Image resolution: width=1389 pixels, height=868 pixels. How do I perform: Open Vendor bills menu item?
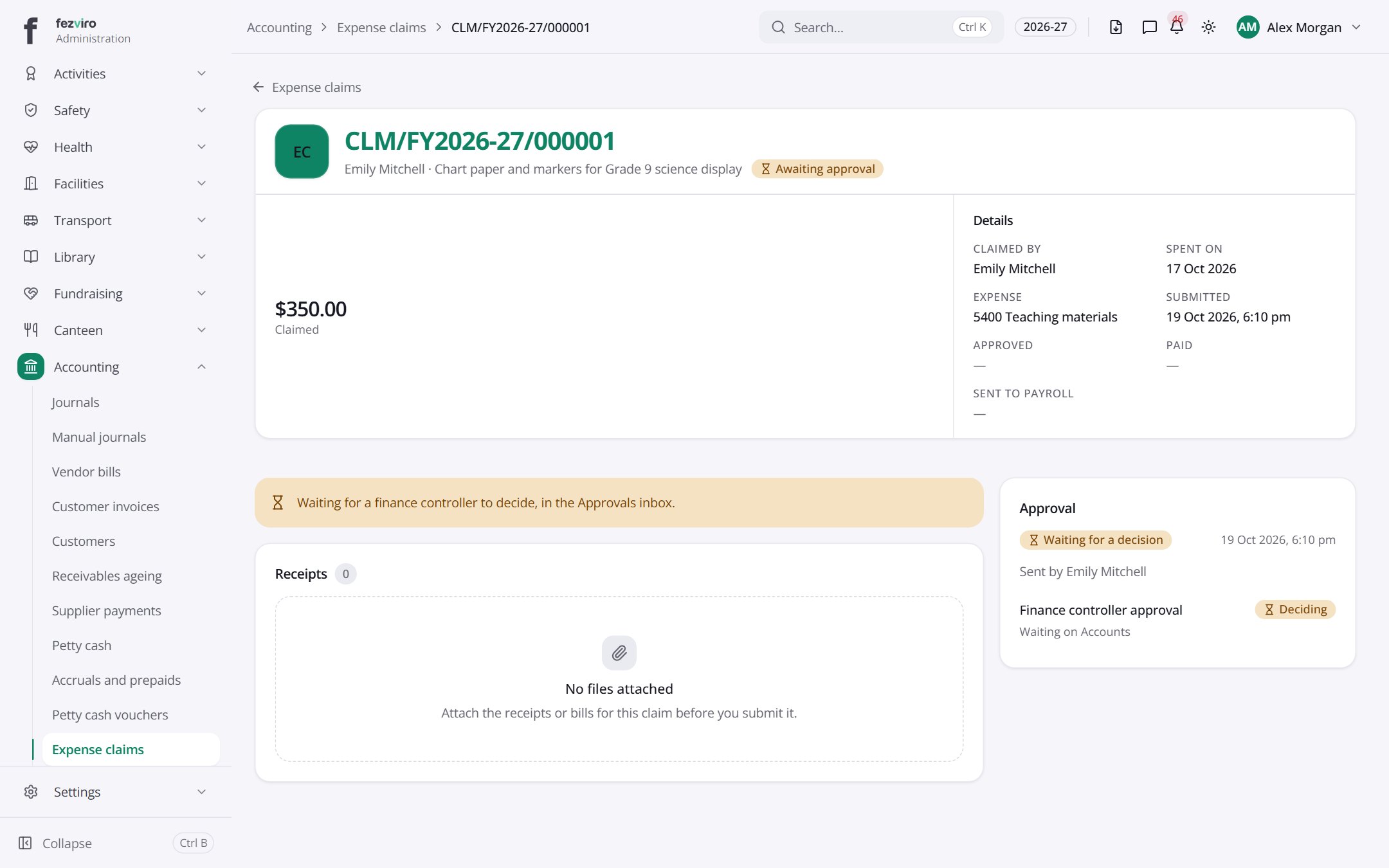click(86, 471)
